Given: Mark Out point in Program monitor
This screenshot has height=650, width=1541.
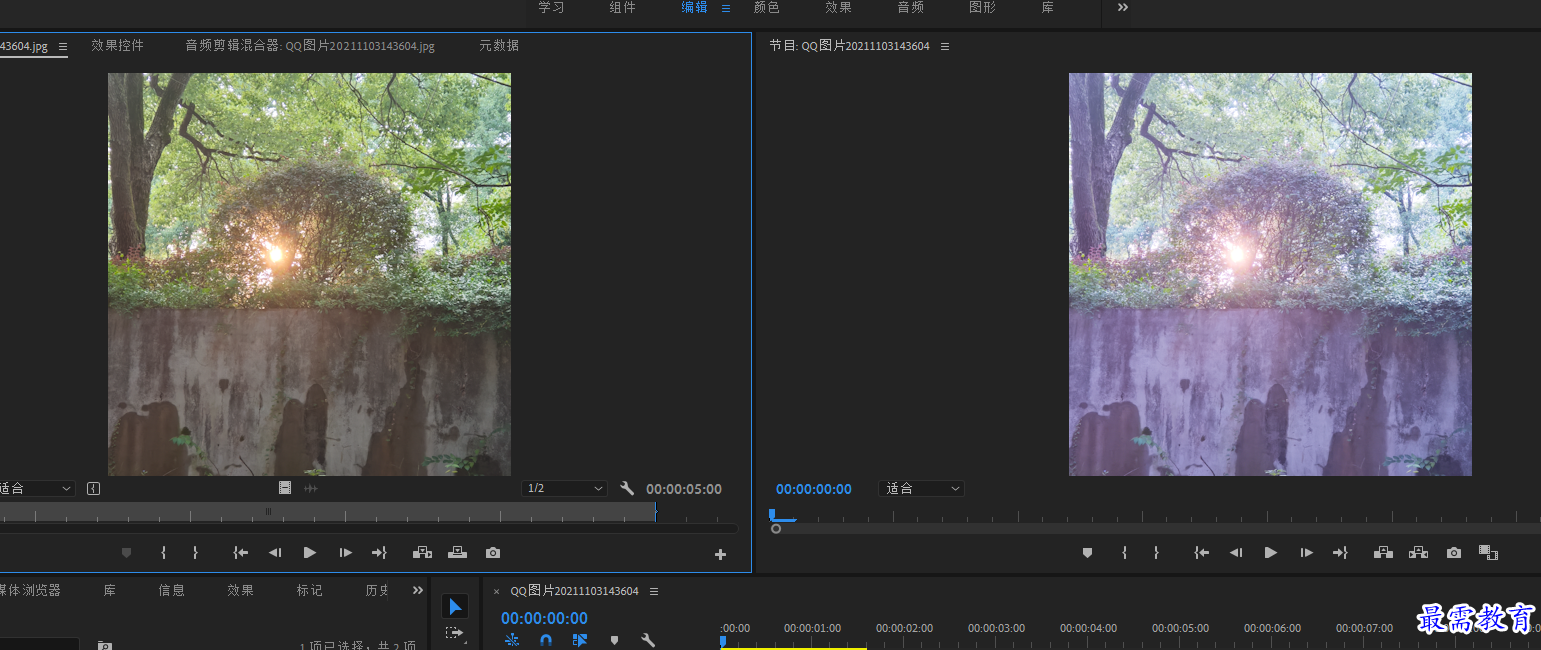Looking at the screenshot, I should tap(1156, 552).
